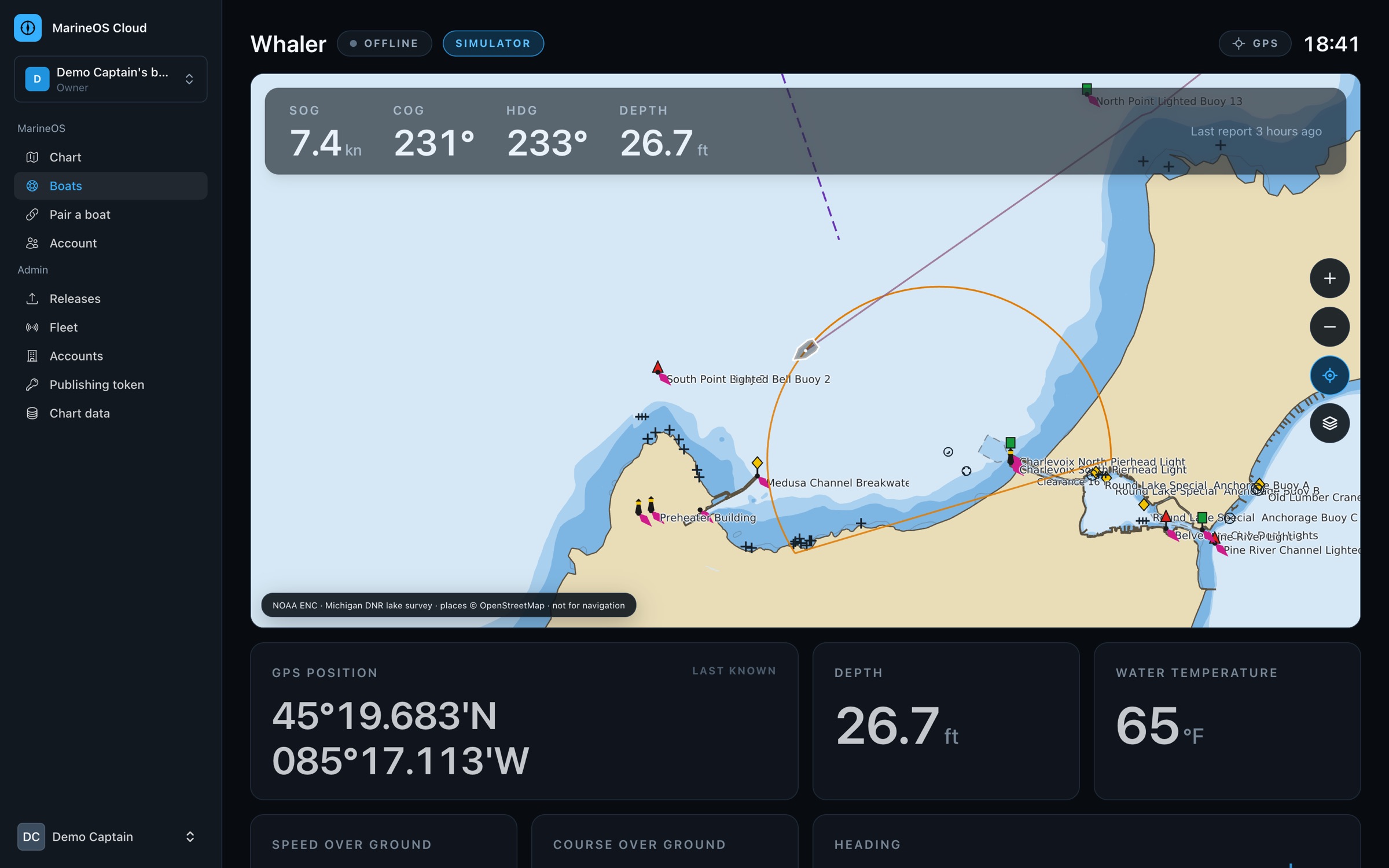Click the Medusa Channel Breakwater yellow marker
Viewport: 1389px width, 868px height.
(757, 463)
